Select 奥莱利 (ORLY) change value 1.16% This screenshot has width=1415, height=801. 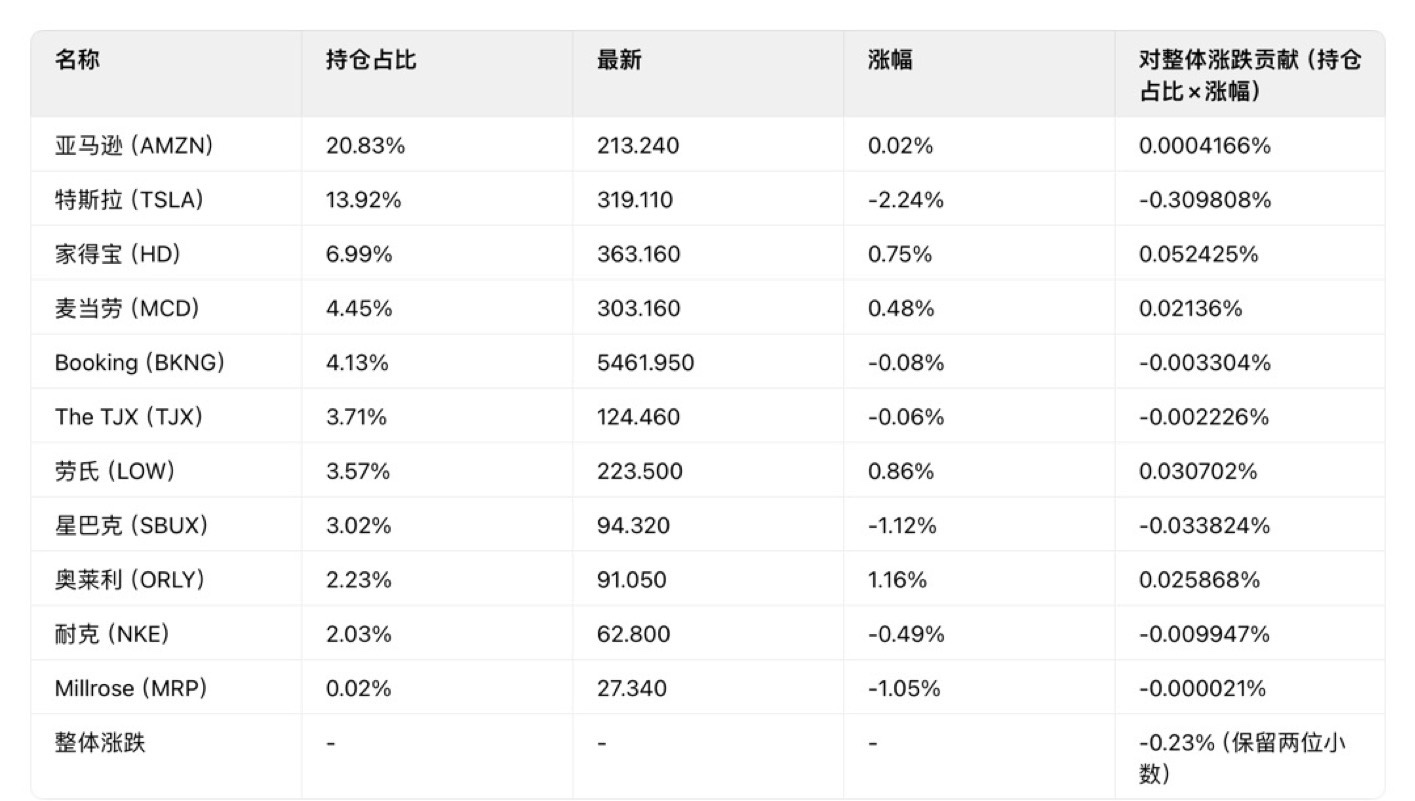coord(898,579)
